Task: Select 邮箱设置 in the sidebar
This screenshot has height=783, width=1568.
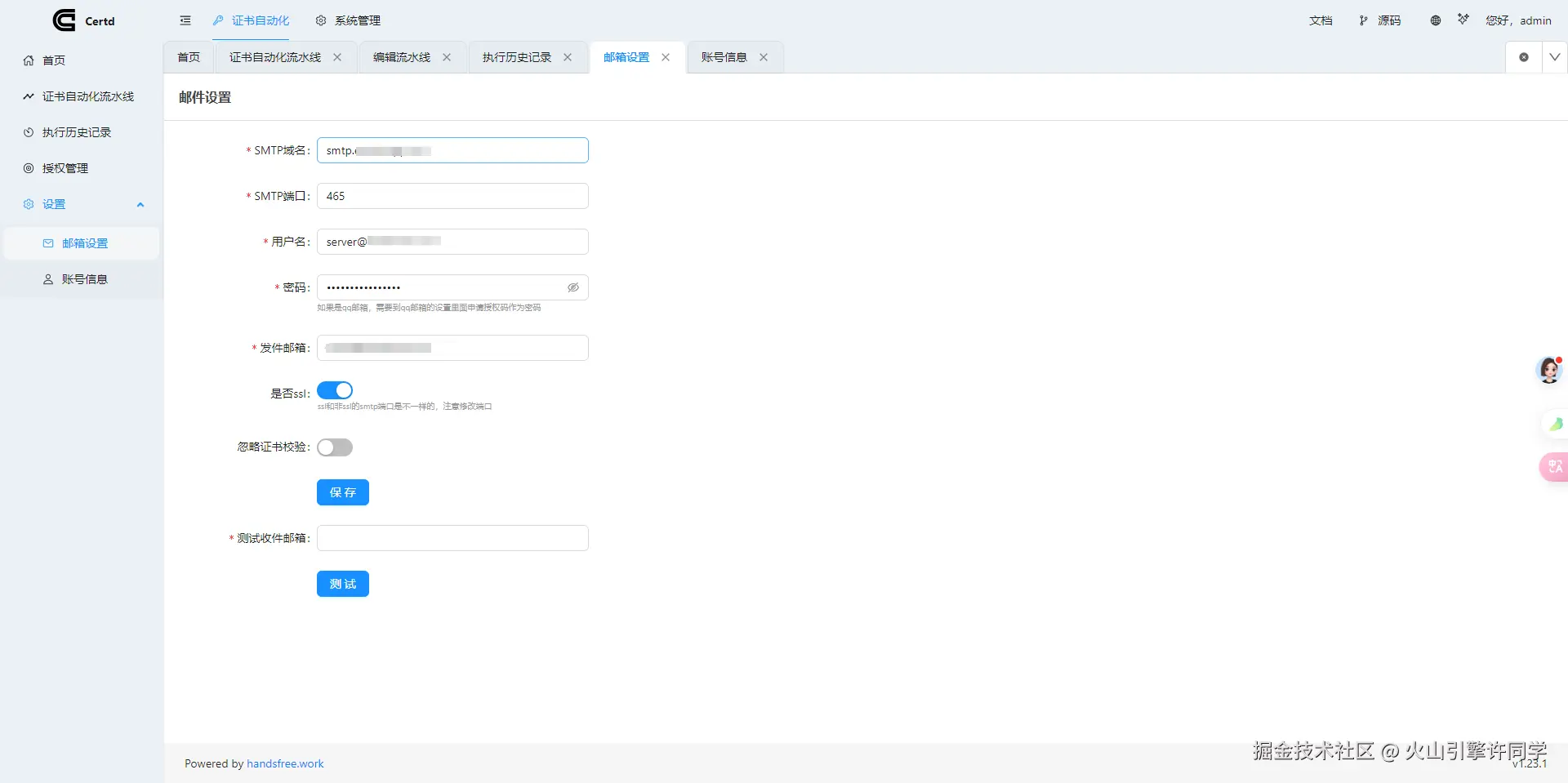Action: coord(82,243)
